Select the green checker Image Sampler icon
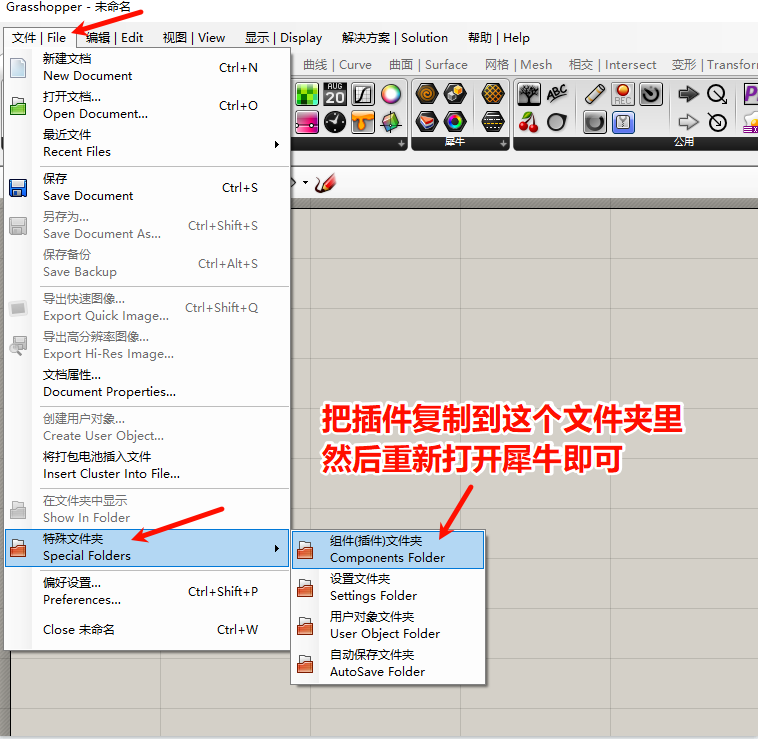The width and height of the screenshot is (758, 739). 307,94
